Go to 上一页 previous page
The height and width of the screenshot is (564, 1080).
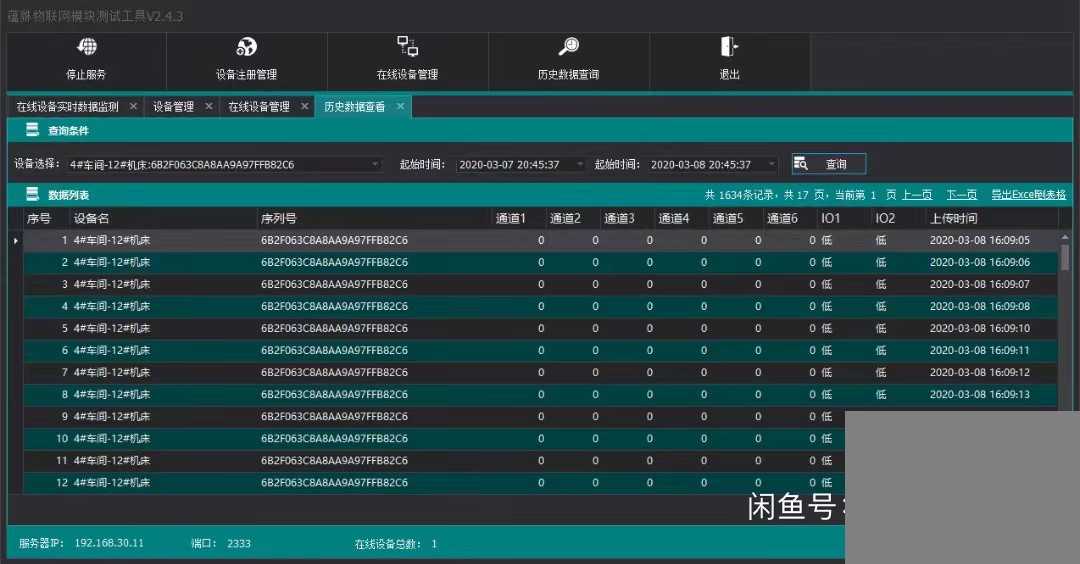click(x=917, y=195)
